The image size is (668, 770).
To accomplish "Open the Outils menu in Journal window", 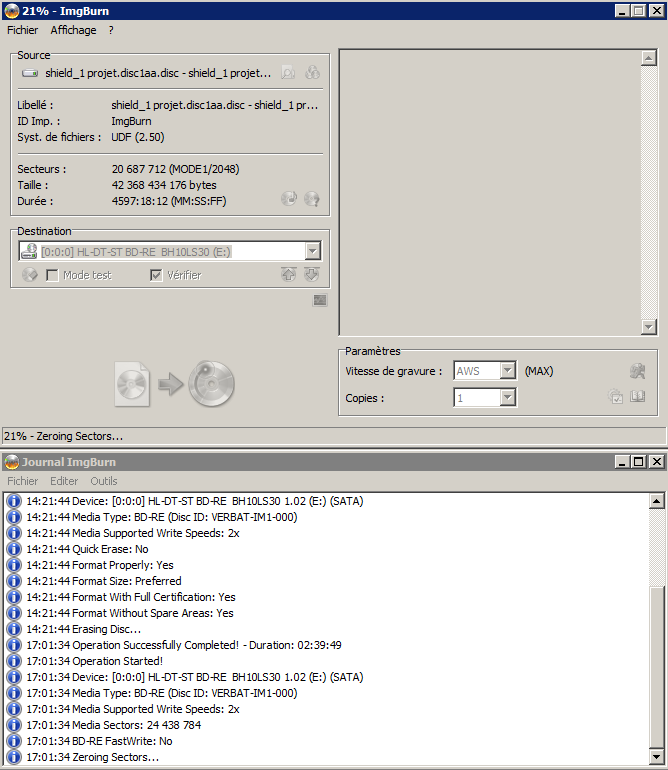I will point(104,481).
